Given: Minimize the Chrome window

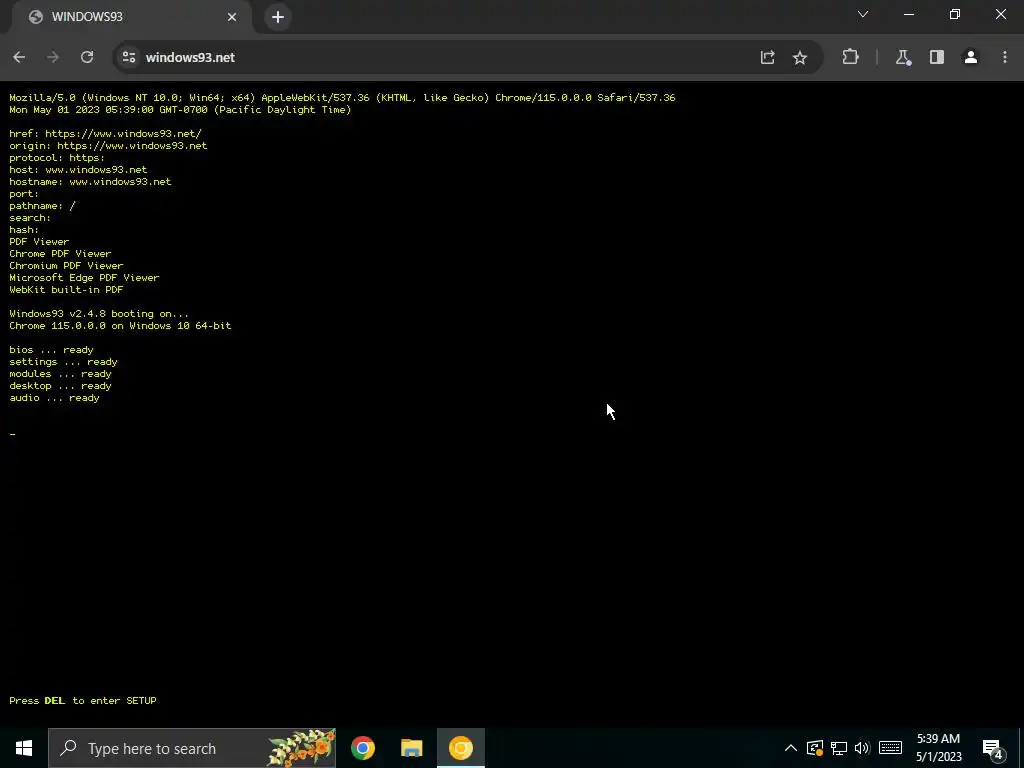Looking at the screenshot, I should (x=908, y=14).
